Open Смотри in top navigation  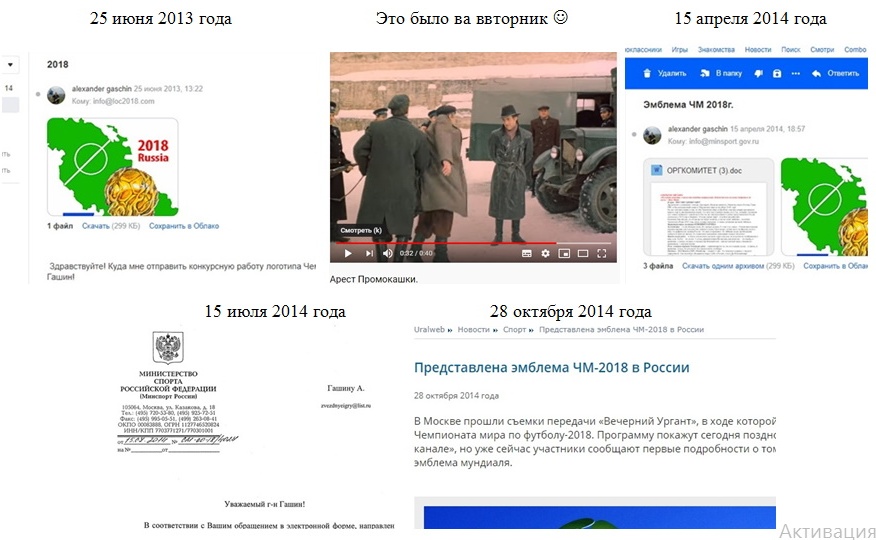click(822, 50)
